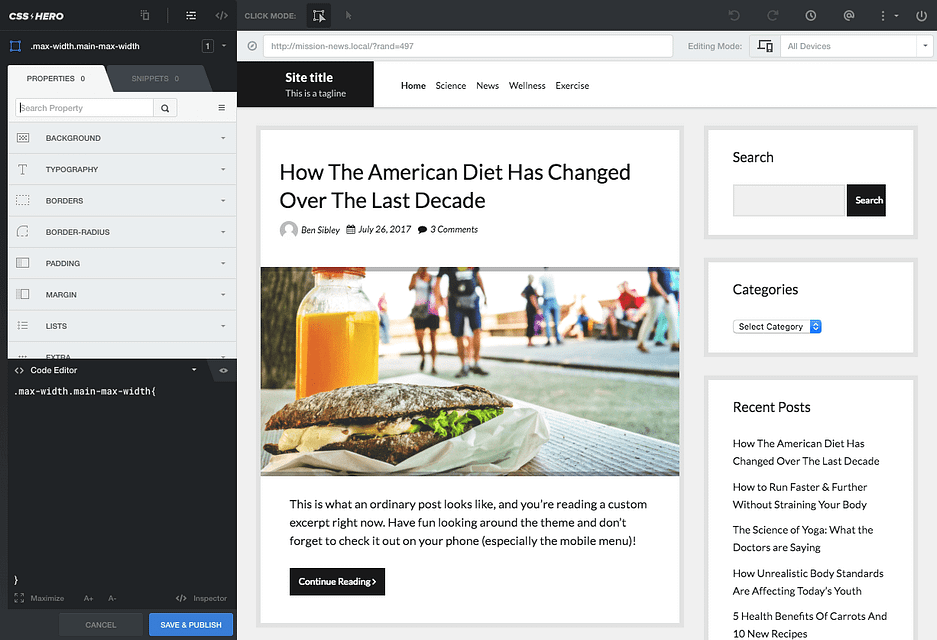Expand the Background property section
Viewport: 937px width, 640px height.
123,138
